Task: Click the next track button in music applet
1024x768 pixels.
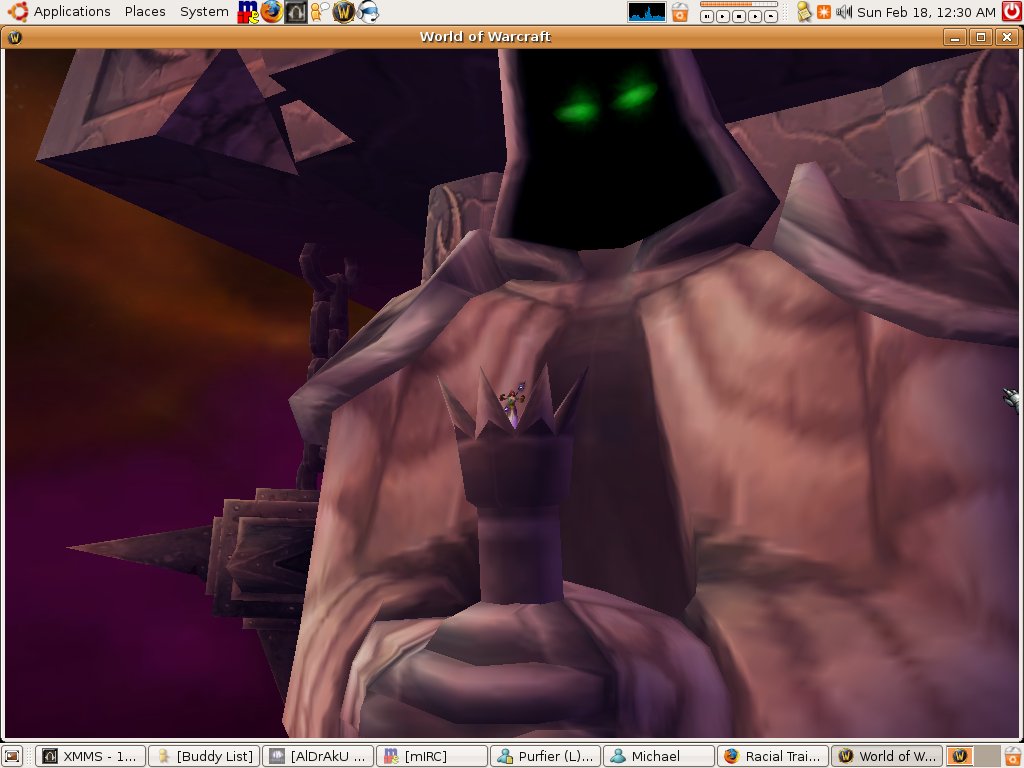Action: click(754, 16)
